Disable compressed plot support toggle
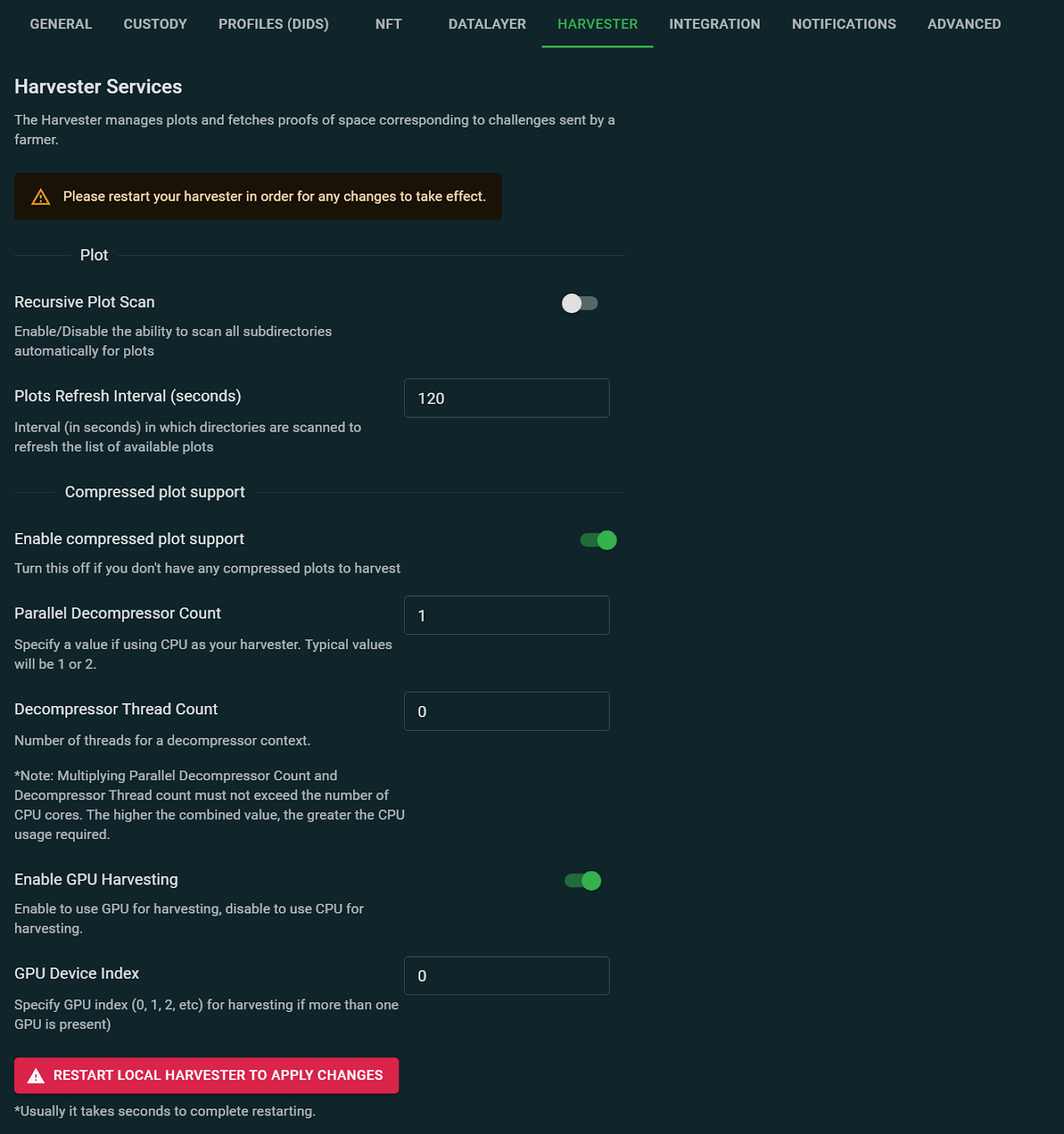Screen dimensions: 1064x1134 (598, 540)
